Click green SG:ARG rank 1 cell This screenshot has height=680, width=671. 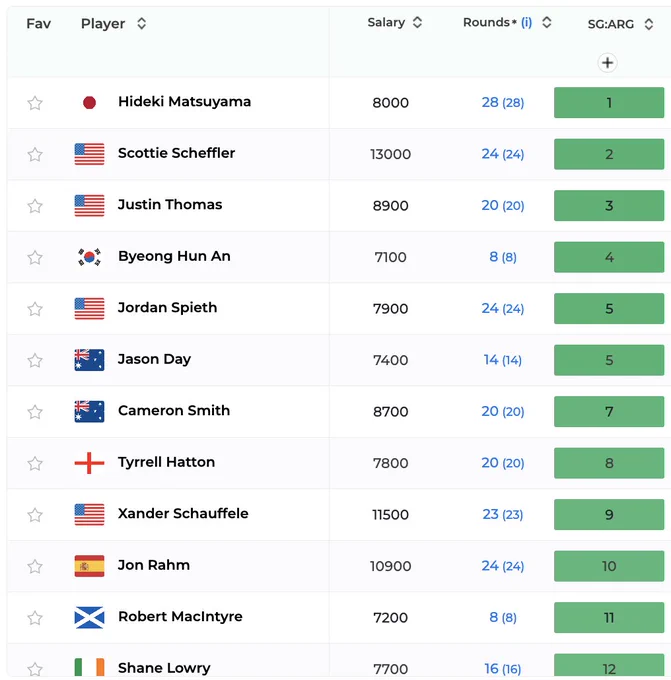[x=609, y=103]
